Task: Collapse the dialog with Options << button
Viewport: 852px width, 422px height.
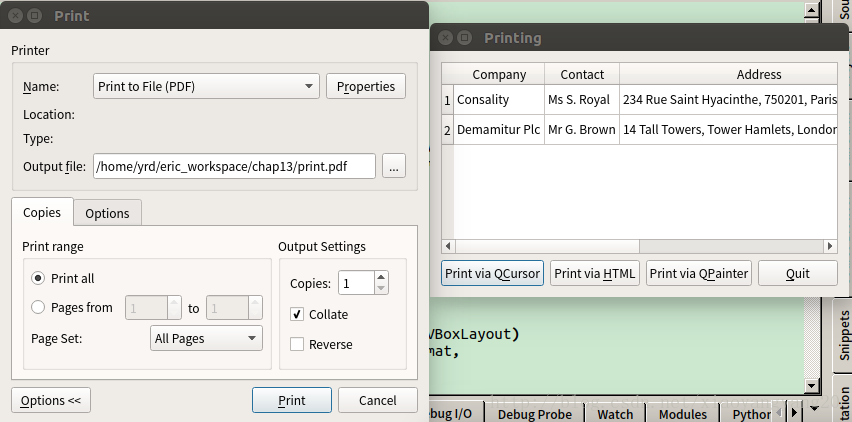Action: 51,400
